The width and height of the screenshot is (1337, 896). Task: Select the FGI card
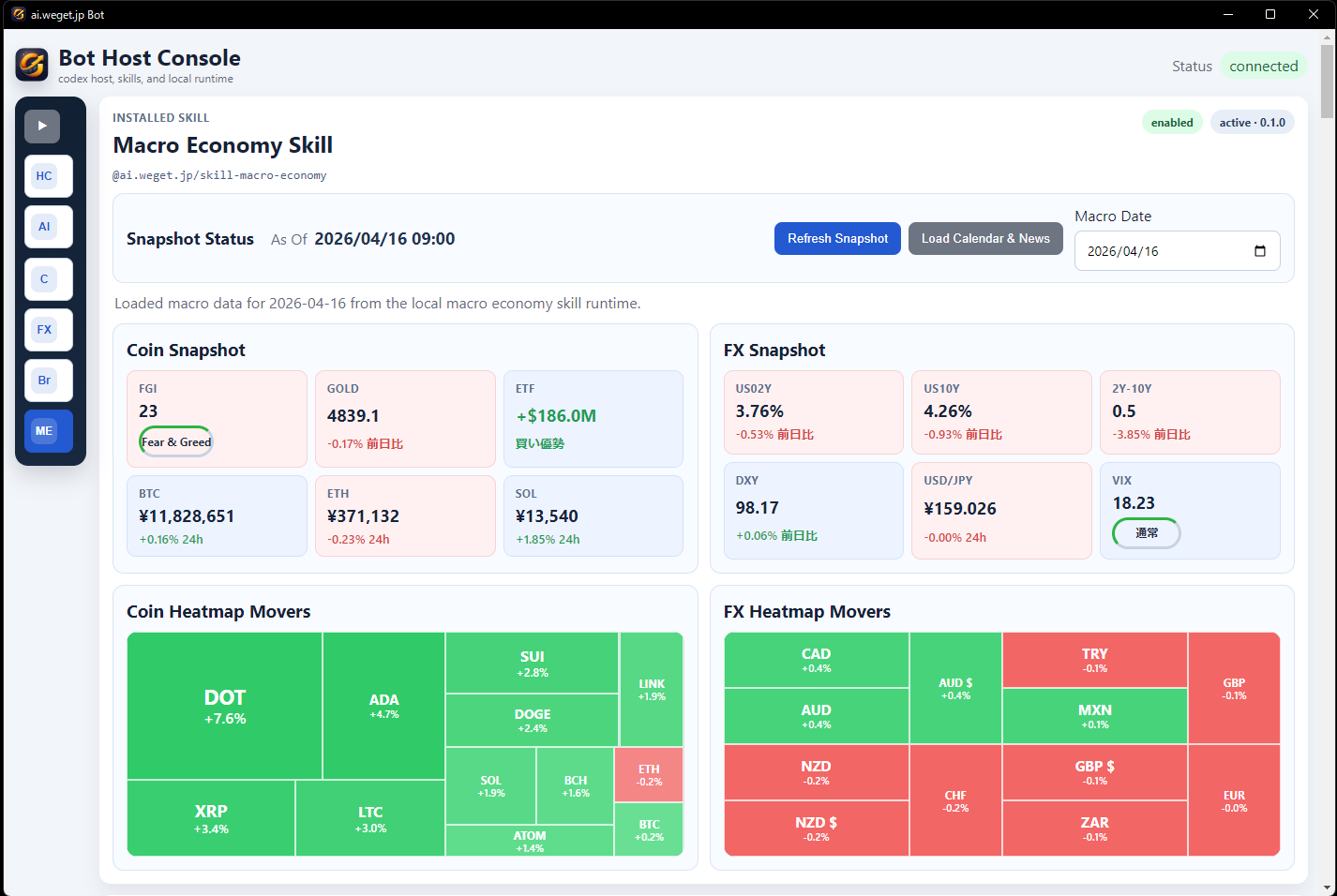coord(217,419)
